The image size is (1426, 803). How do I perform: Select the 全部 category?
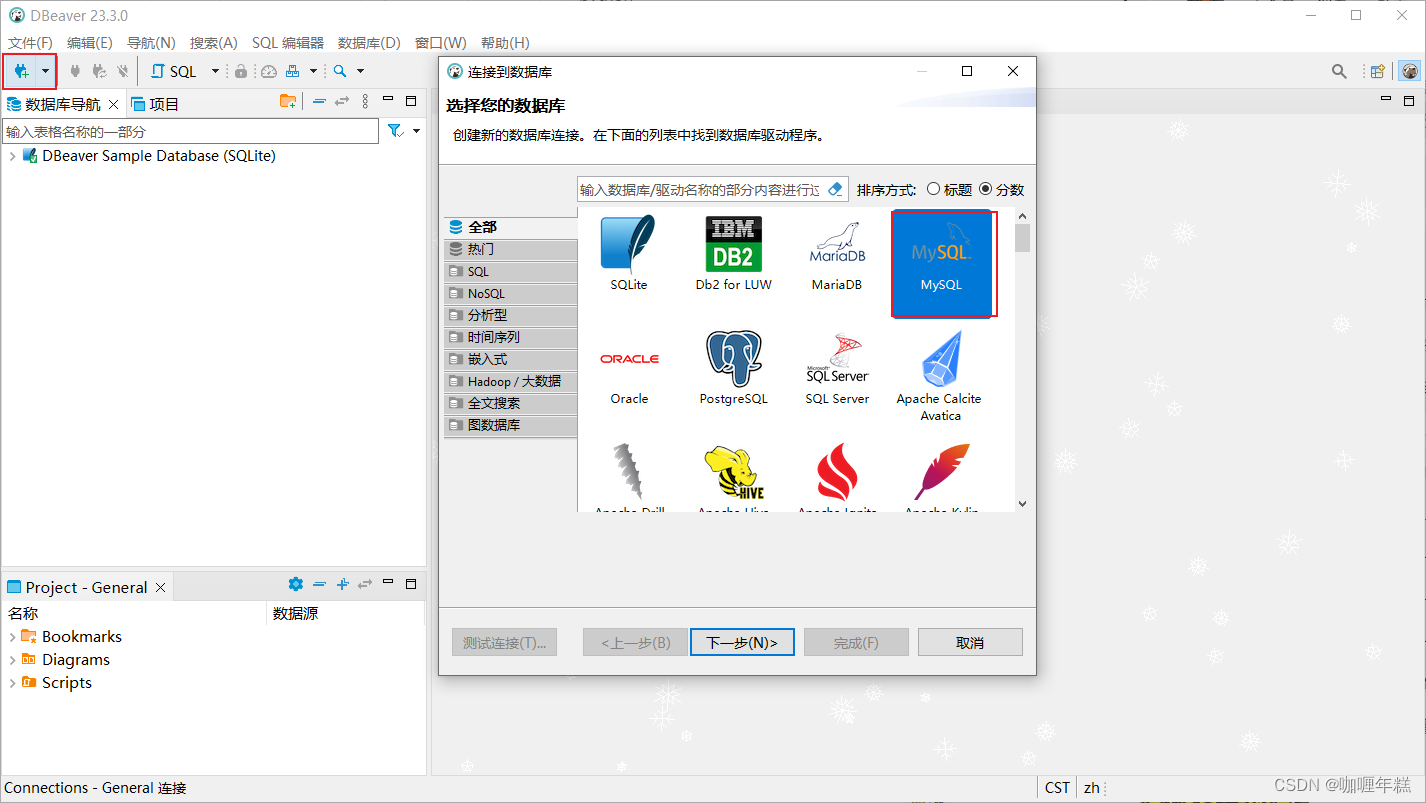pos(510,227)
